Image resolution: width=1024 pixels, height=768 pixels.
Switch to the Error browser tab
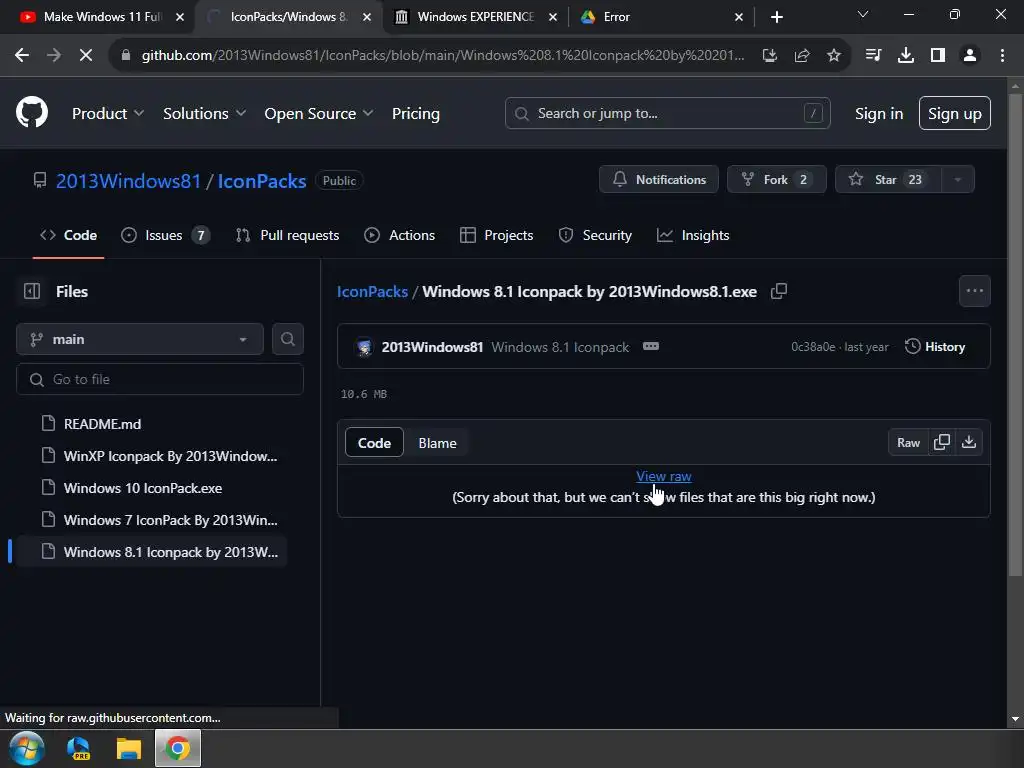tap(661, 17)
